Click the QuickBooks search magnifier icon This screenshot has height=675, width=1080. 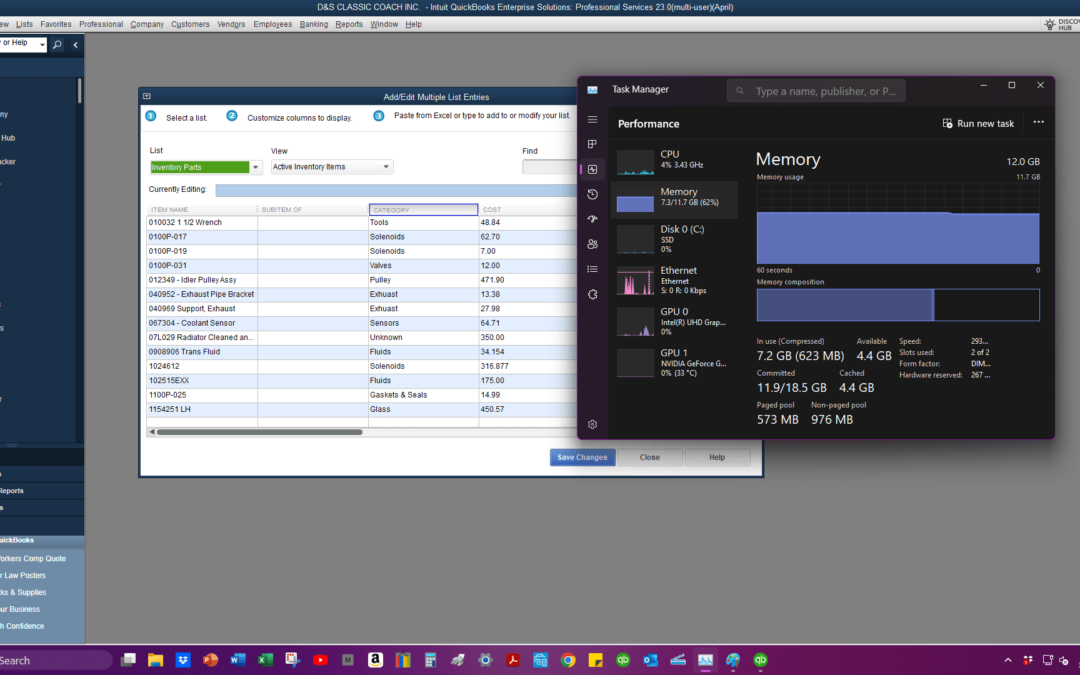[57, 45]
